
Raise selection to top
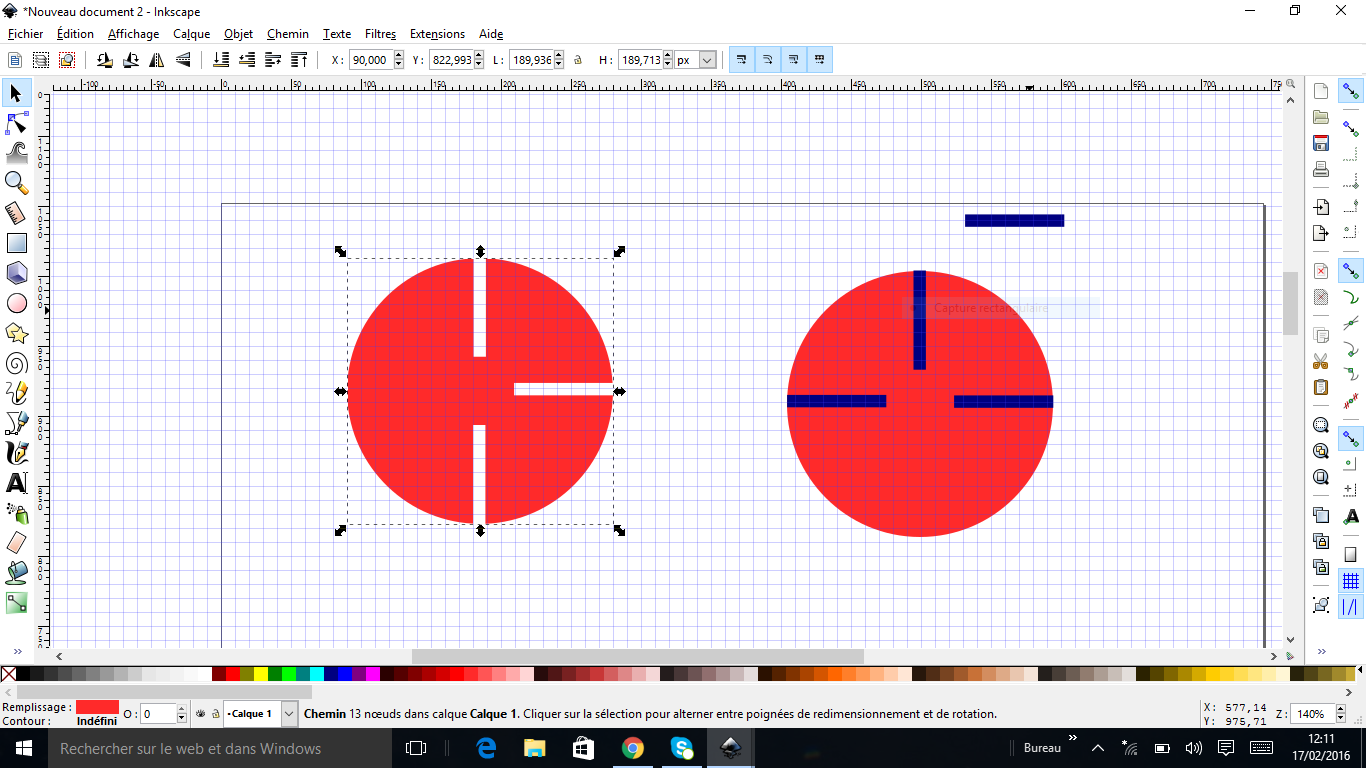point(299,60)
